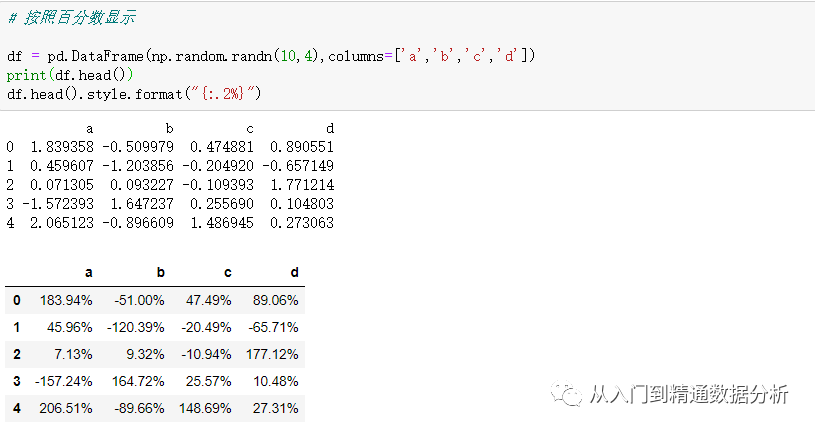Screen dimensions: 815x430
Task: Click the 164.72% cell
Action: point(138,381)
